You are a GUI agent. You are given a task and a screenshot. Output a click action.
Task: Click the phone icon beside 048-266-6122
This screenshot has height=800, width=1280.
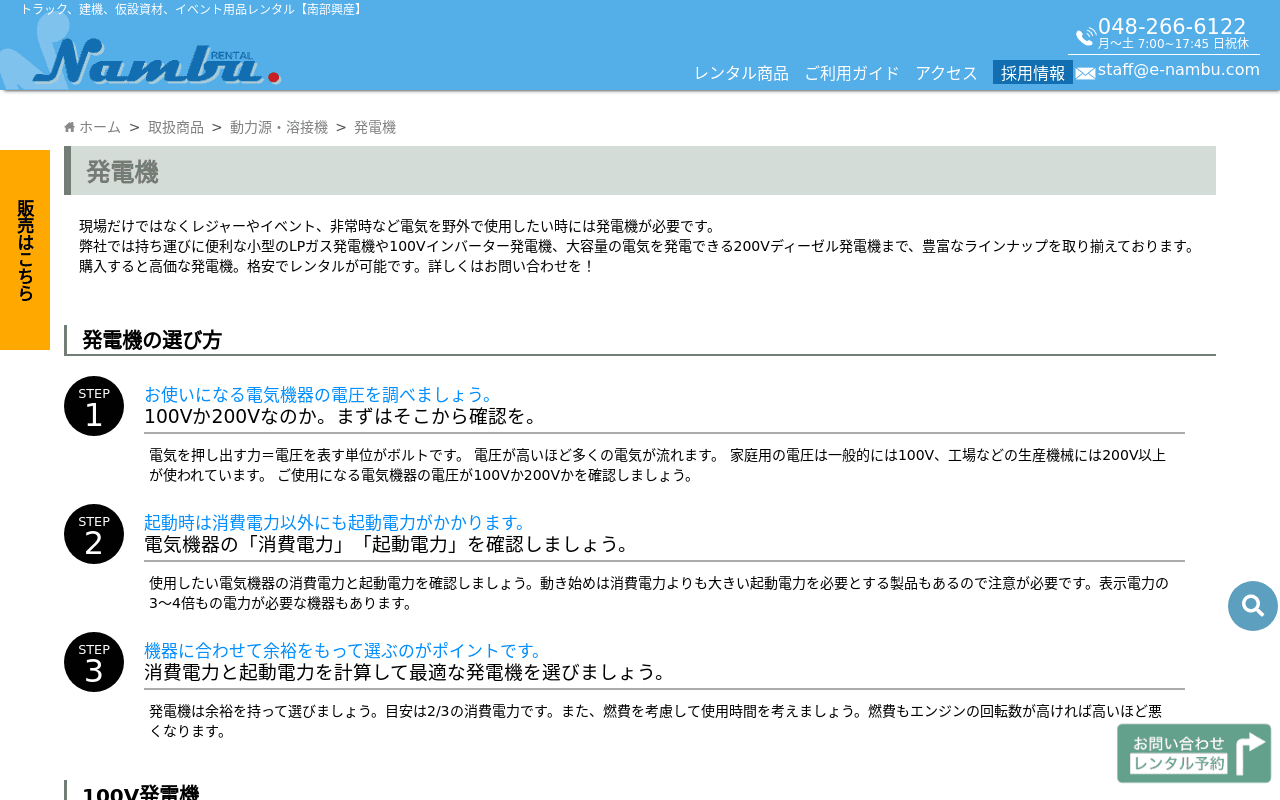1085,37
